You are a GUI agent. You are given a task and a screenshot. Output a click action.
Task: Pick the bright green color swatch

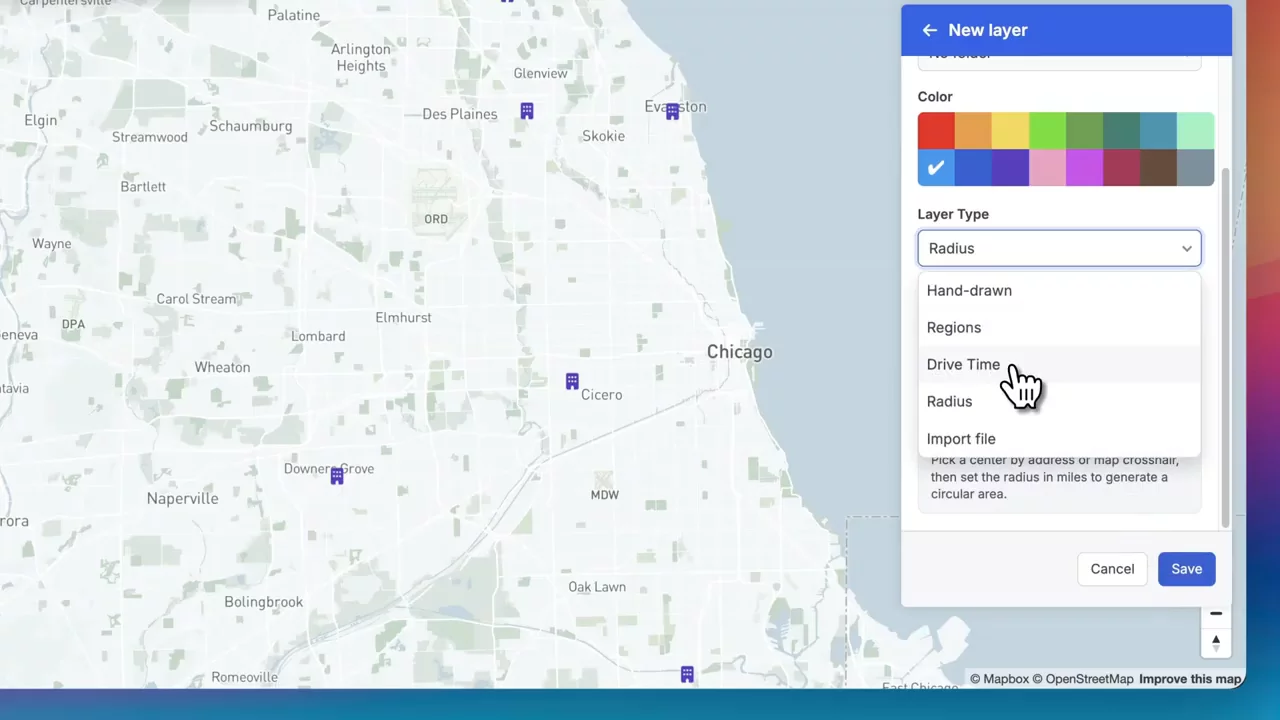tap(1047, 131)
